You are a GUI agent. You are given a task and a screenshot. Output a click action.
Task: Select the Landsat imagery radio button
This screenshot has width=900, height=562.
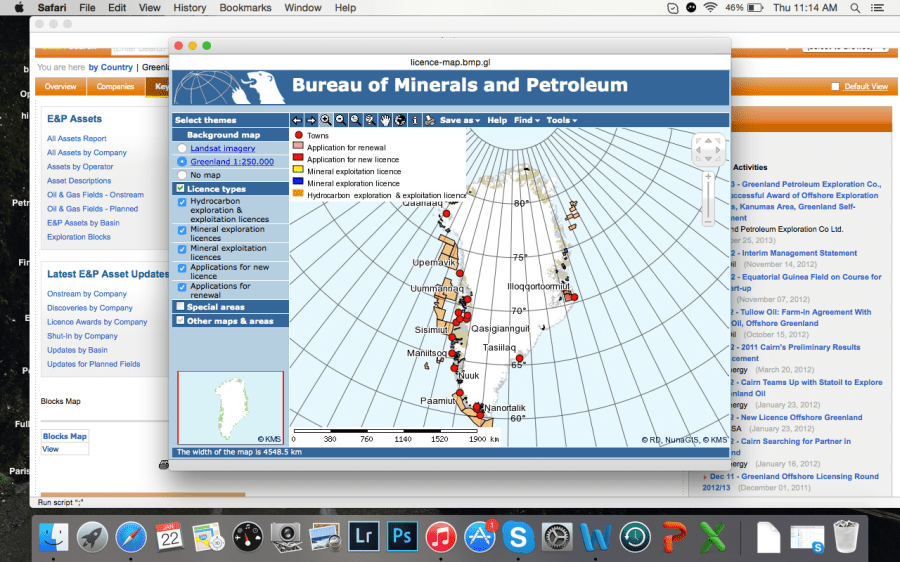(182, 148)
